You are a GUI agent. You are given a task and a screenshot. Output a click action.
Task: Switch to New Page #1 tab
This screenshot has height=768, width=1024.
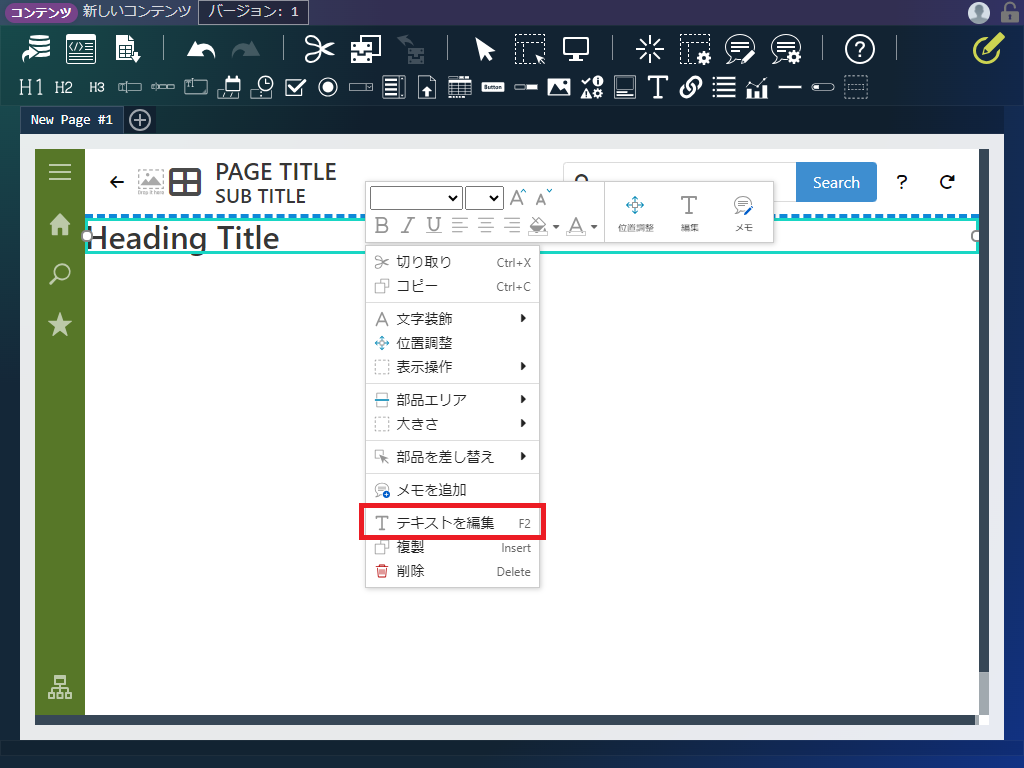pos(72,120)
